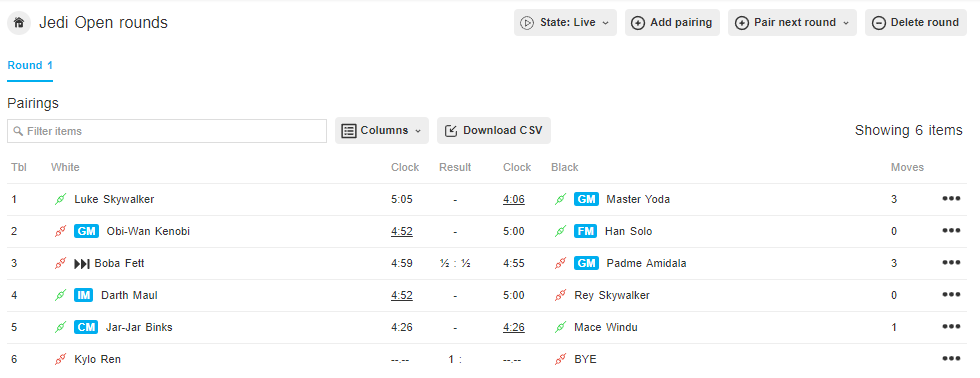Click the Filter items search field

coord(167,131)
